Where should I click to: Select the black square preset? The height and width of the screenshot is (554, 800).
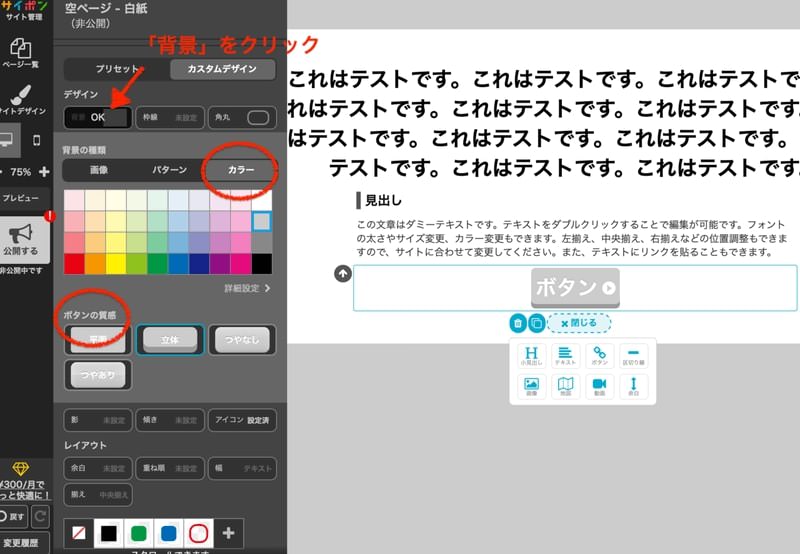click(x=109, y=533)
